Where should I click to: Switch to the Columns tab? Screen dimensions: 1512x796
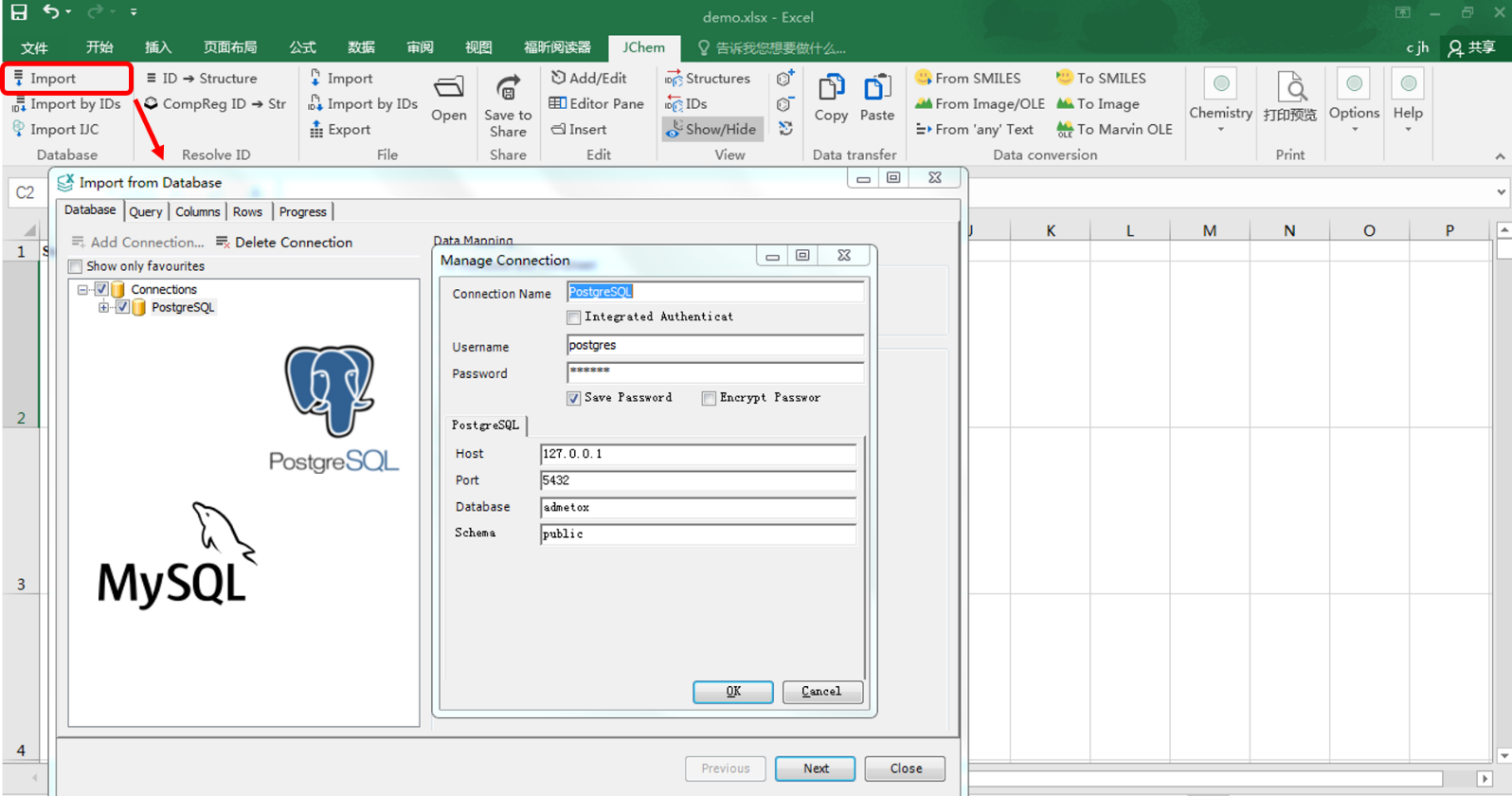198,211
